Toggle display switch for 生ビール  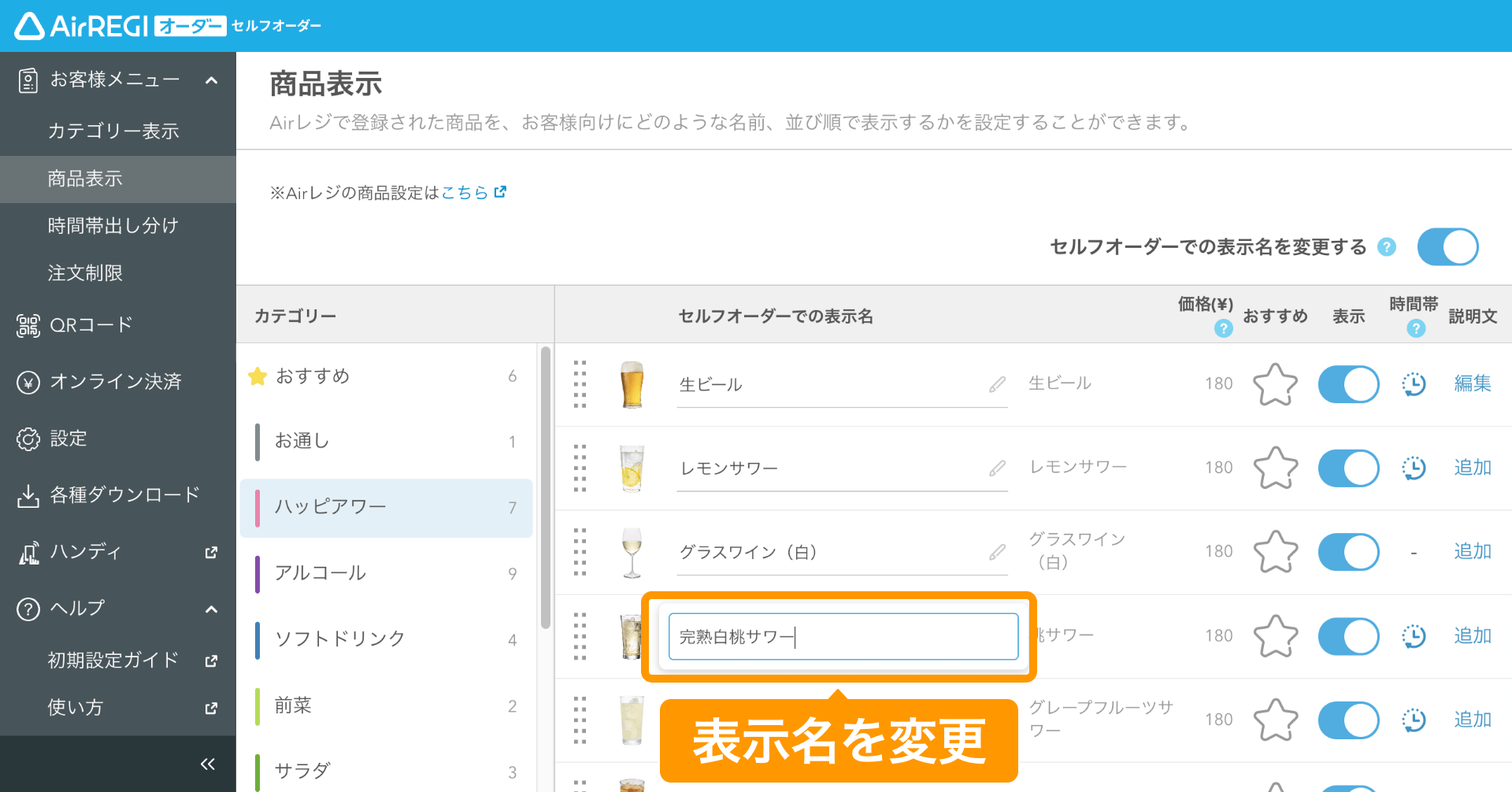tap(1348, 384)
